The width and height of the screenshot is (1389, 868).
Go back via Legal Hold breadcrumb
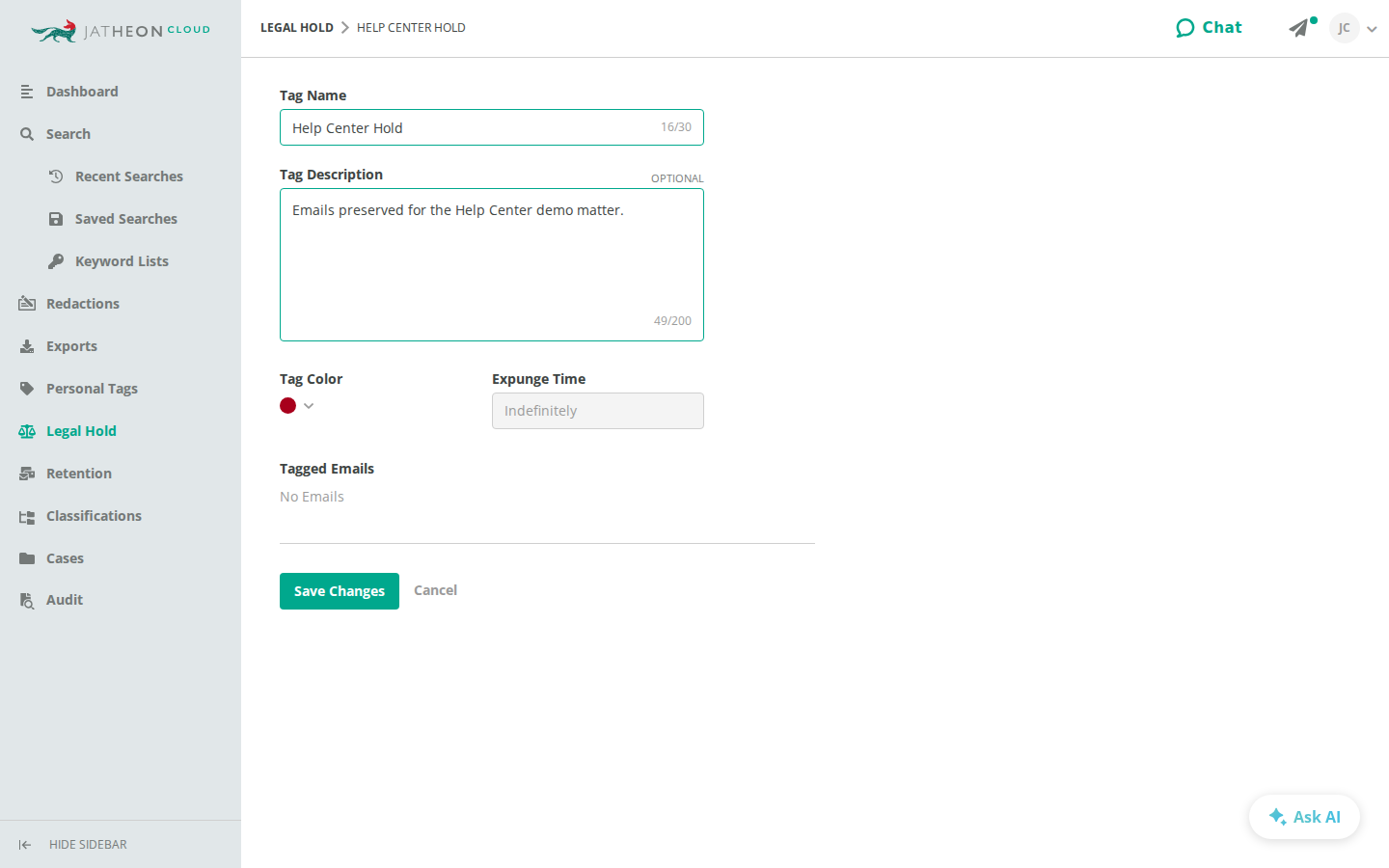297,28
